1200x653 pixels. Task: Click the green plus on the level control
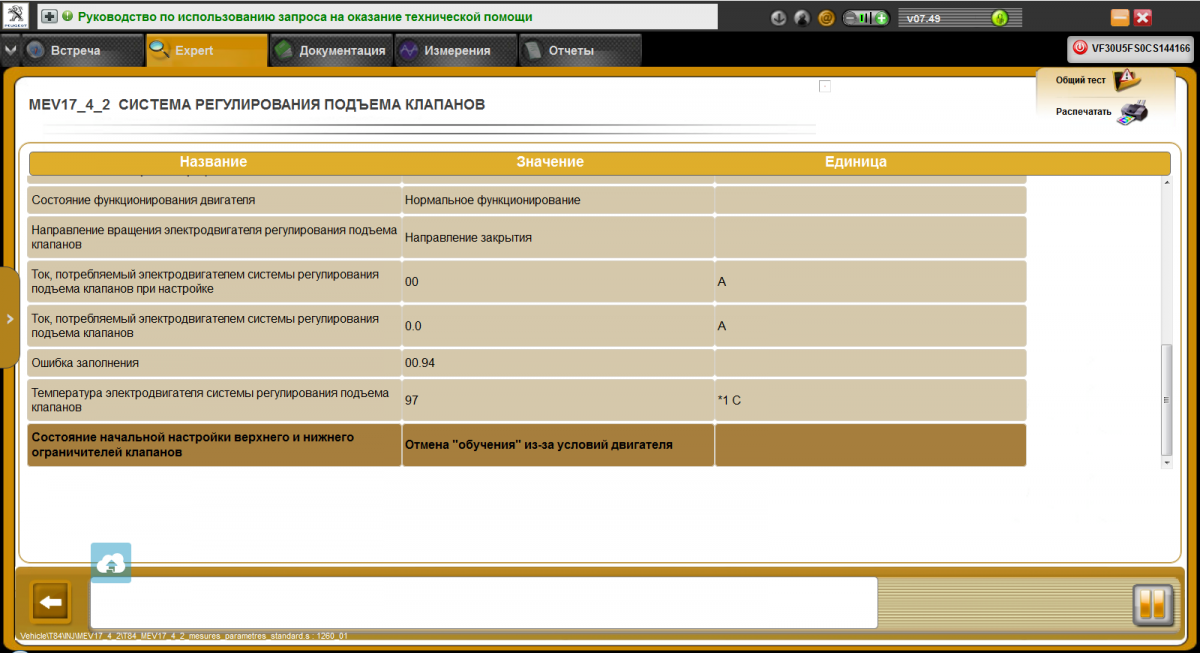click(881, 18)
